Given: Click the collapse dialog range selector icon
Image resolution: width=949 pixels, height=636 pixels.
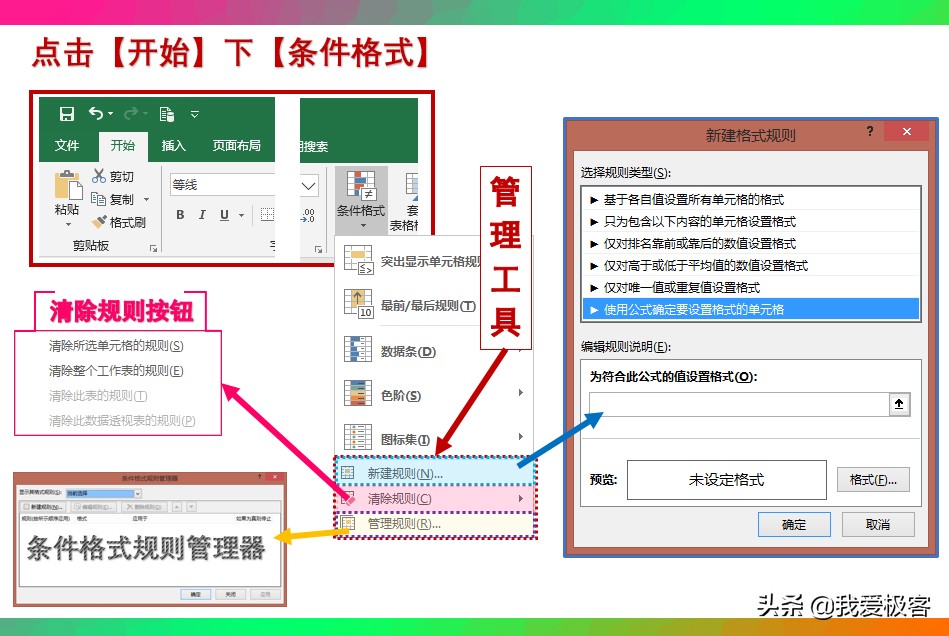Looking at the screenshot, I should coord(899,404).
